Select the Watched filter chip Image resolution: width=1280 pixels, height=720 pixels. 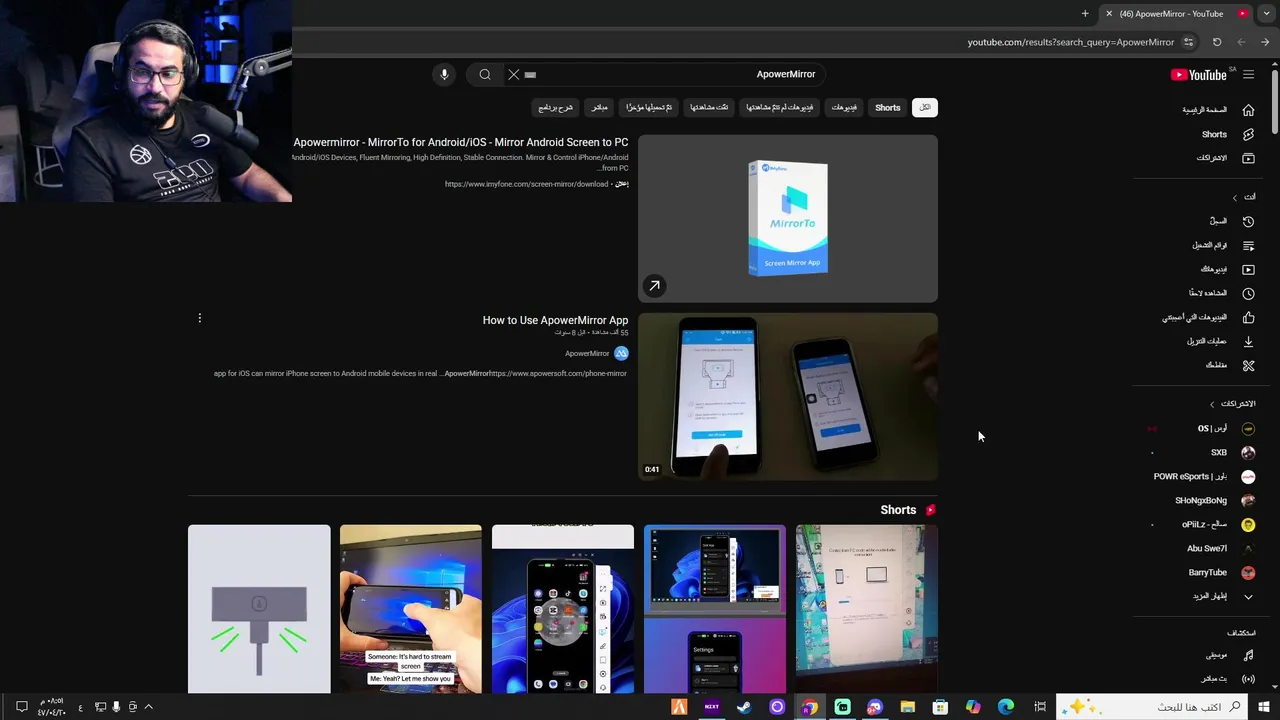[x=709, y=107]
